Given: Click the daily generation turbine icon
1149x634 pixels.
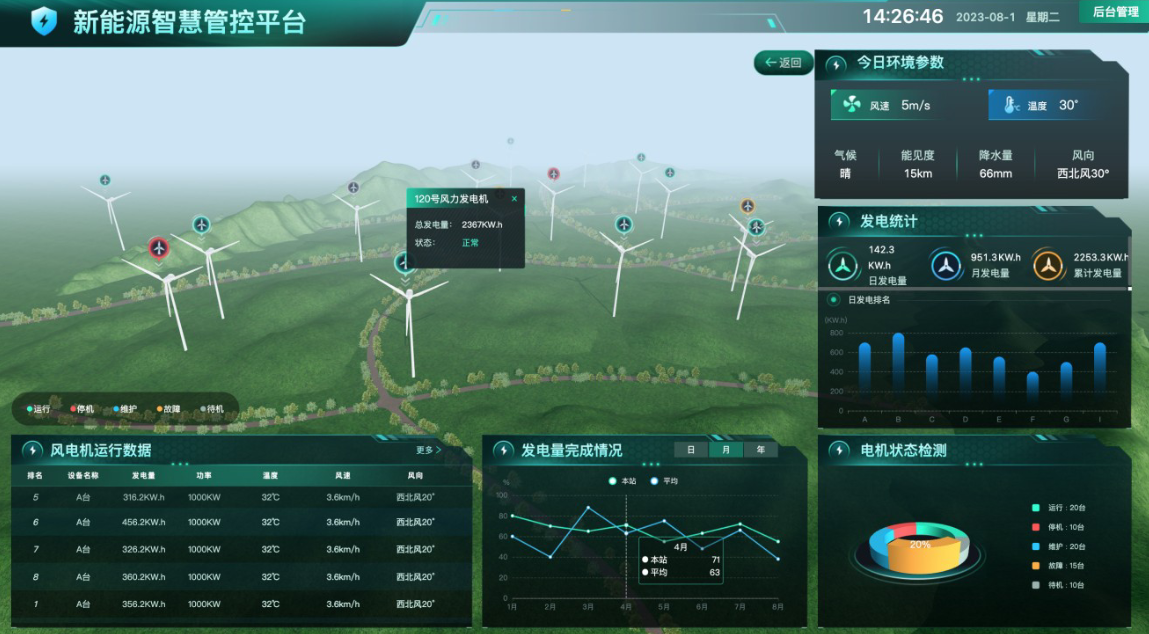Looking at the screenshot, I should click(x=844, y=265).
